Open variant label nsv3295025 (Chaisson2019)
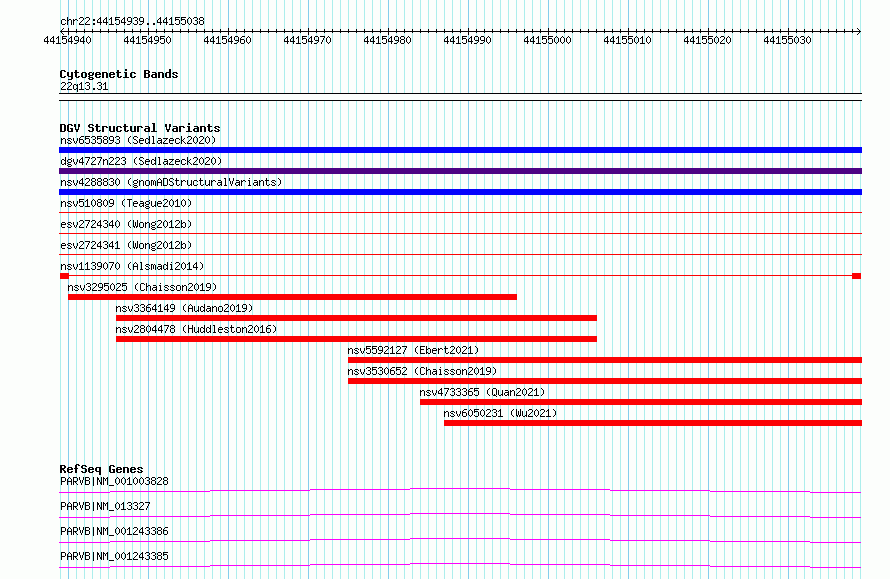This screenshot has width=890, height=579. click(142, 287)
